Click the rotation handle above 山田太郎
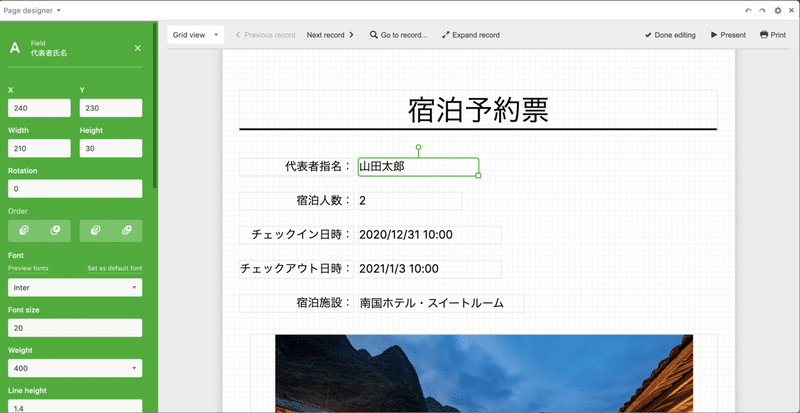 point(418,147)
